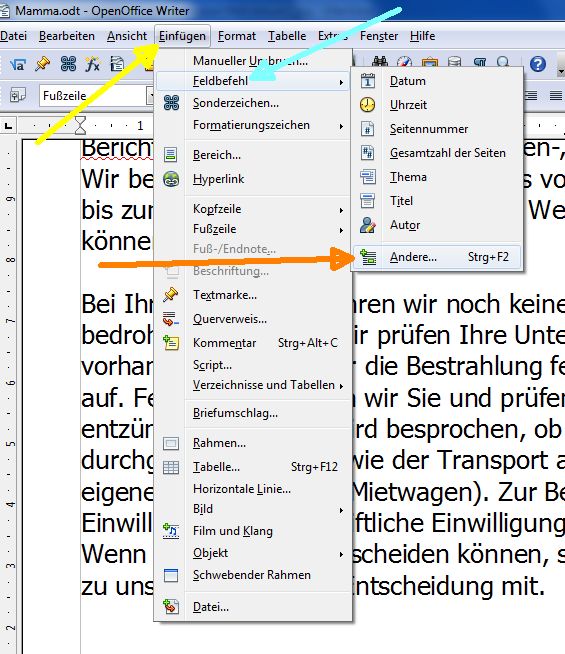
Task: Click the person icon beside Autor
Action: click(x=367, y=225)
